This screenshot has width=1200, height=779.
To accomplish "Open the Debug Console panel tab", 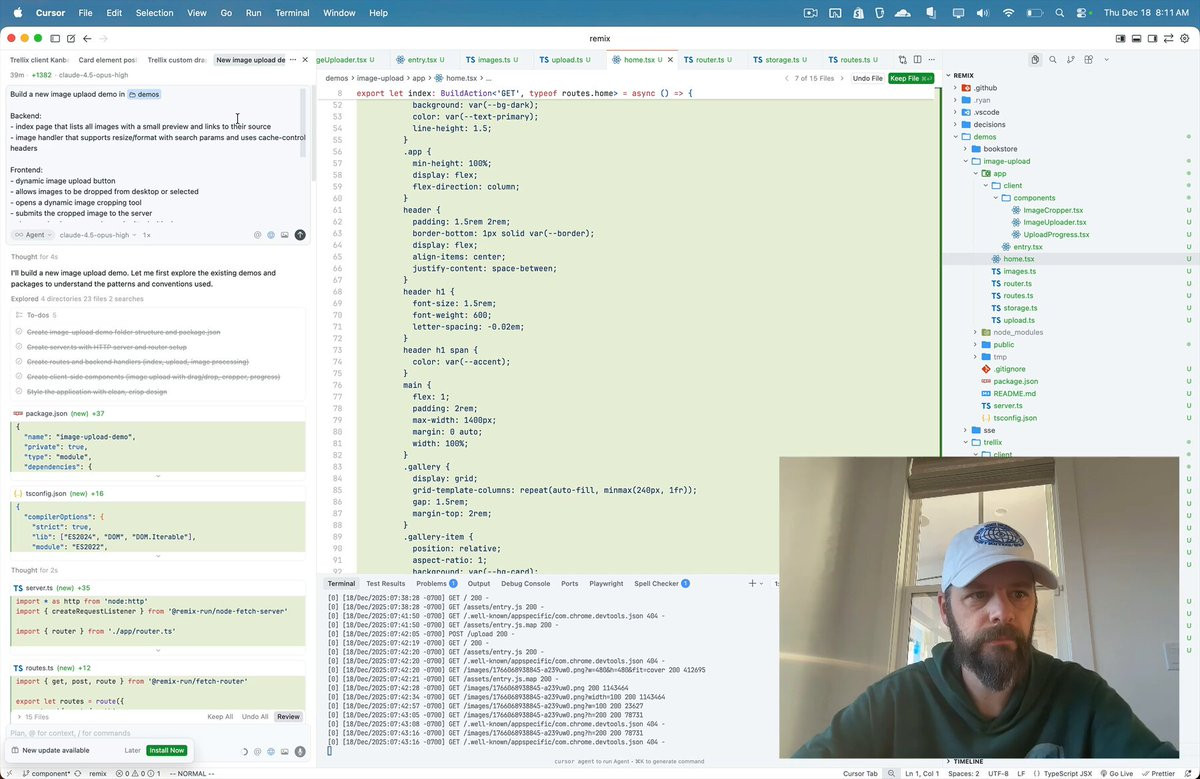I will 525,583.
